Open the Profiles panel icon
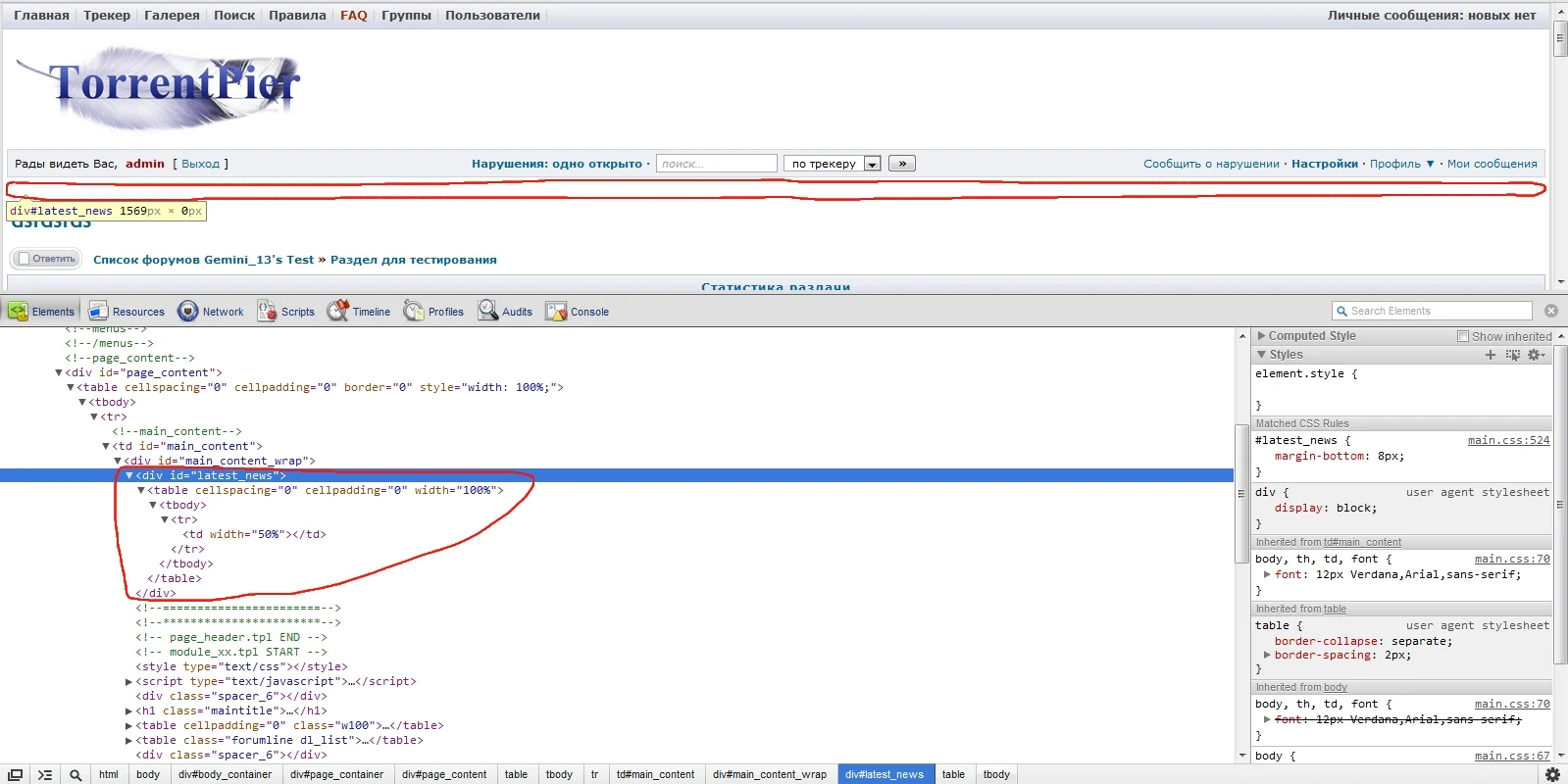The width and height of the screenshot is (1568, 784). [414, 312]
